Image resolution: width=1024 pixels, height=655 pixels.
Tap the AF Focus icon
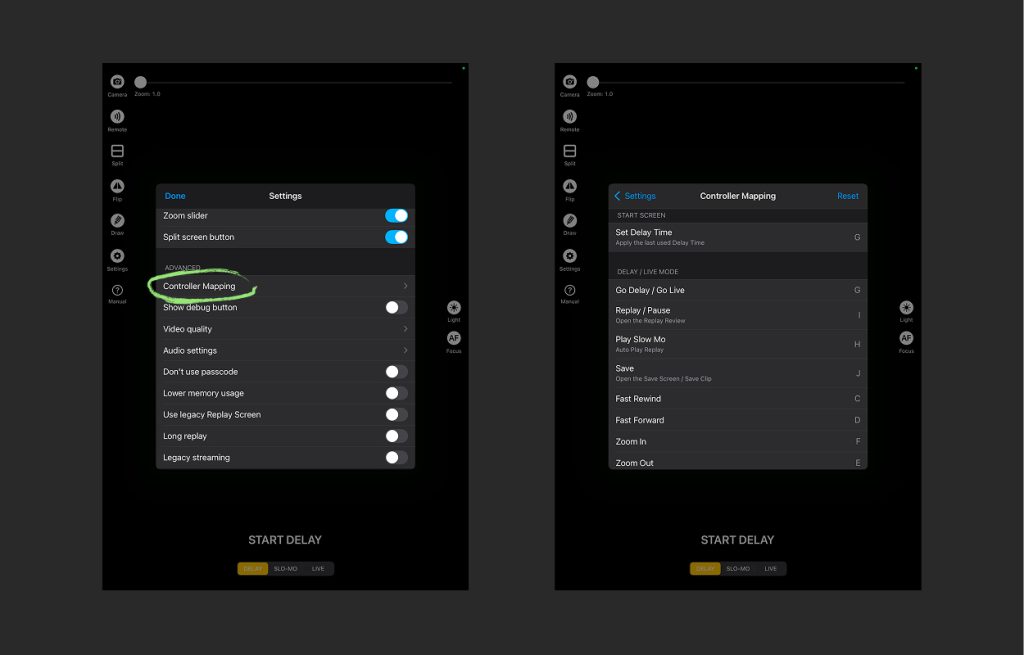click(454, 340)
